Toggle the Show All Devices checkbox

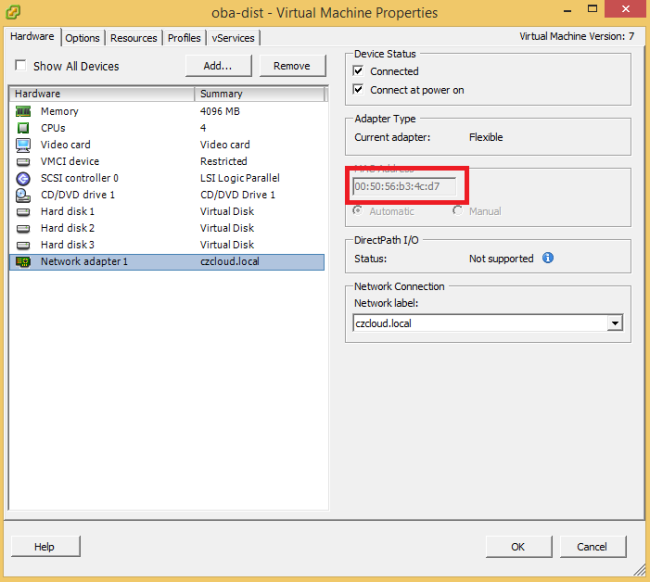point(21,66)
